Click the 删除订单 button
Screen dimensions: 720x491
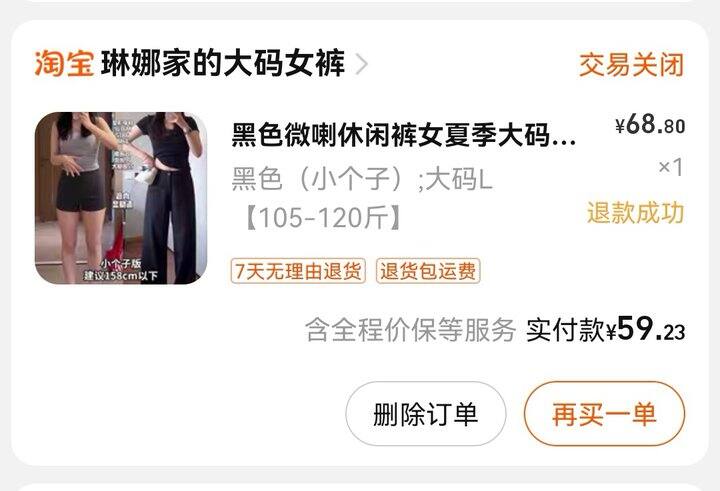point(426,413)
